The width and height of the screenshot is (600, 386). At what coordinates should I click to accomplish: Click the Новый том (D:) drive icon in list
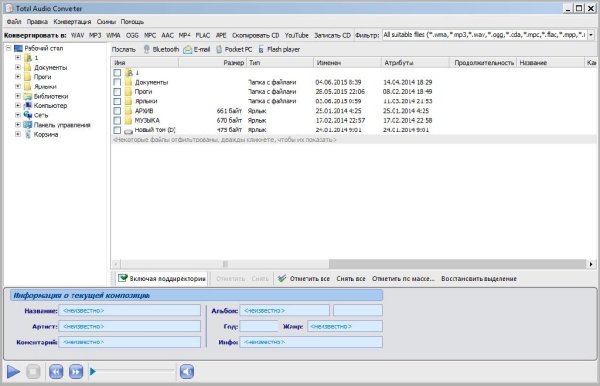pos(129,131)
